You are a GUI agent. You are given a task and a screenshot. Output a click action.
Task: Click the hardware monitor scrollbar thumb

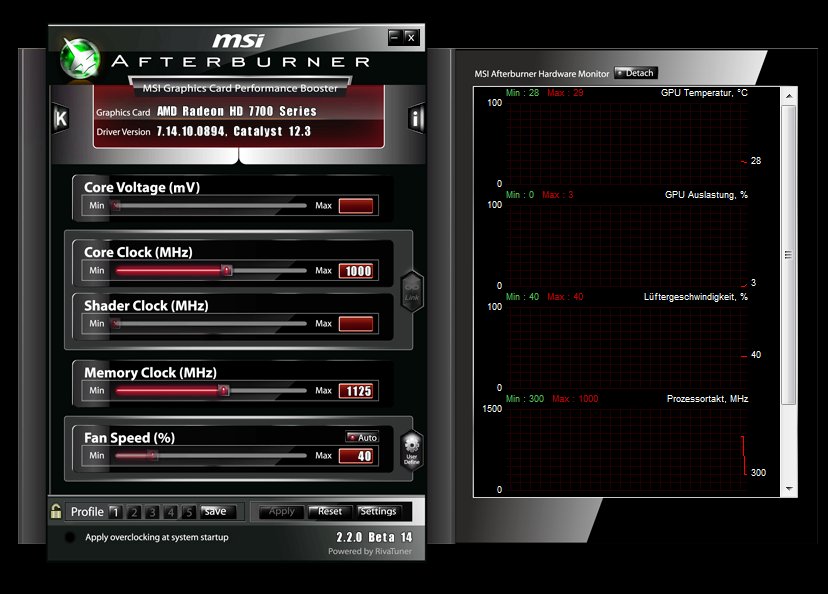tap(789, 255)
